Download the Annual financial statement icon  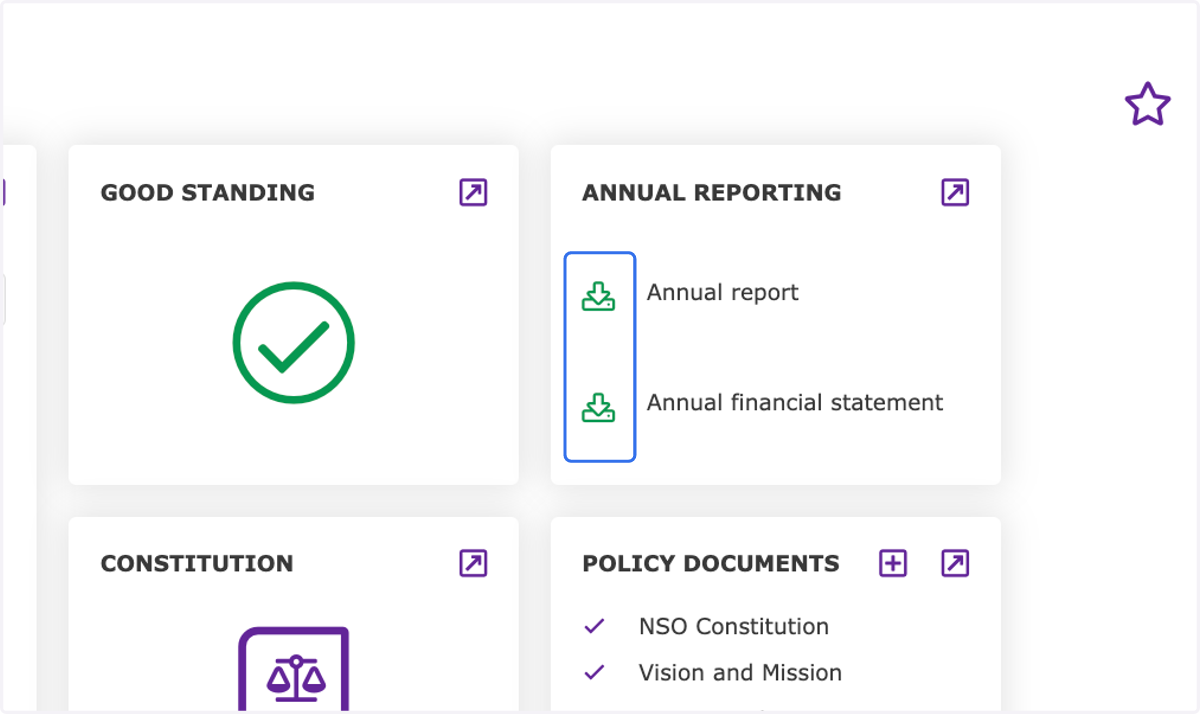pyautogui.click(x=598, y=407)
